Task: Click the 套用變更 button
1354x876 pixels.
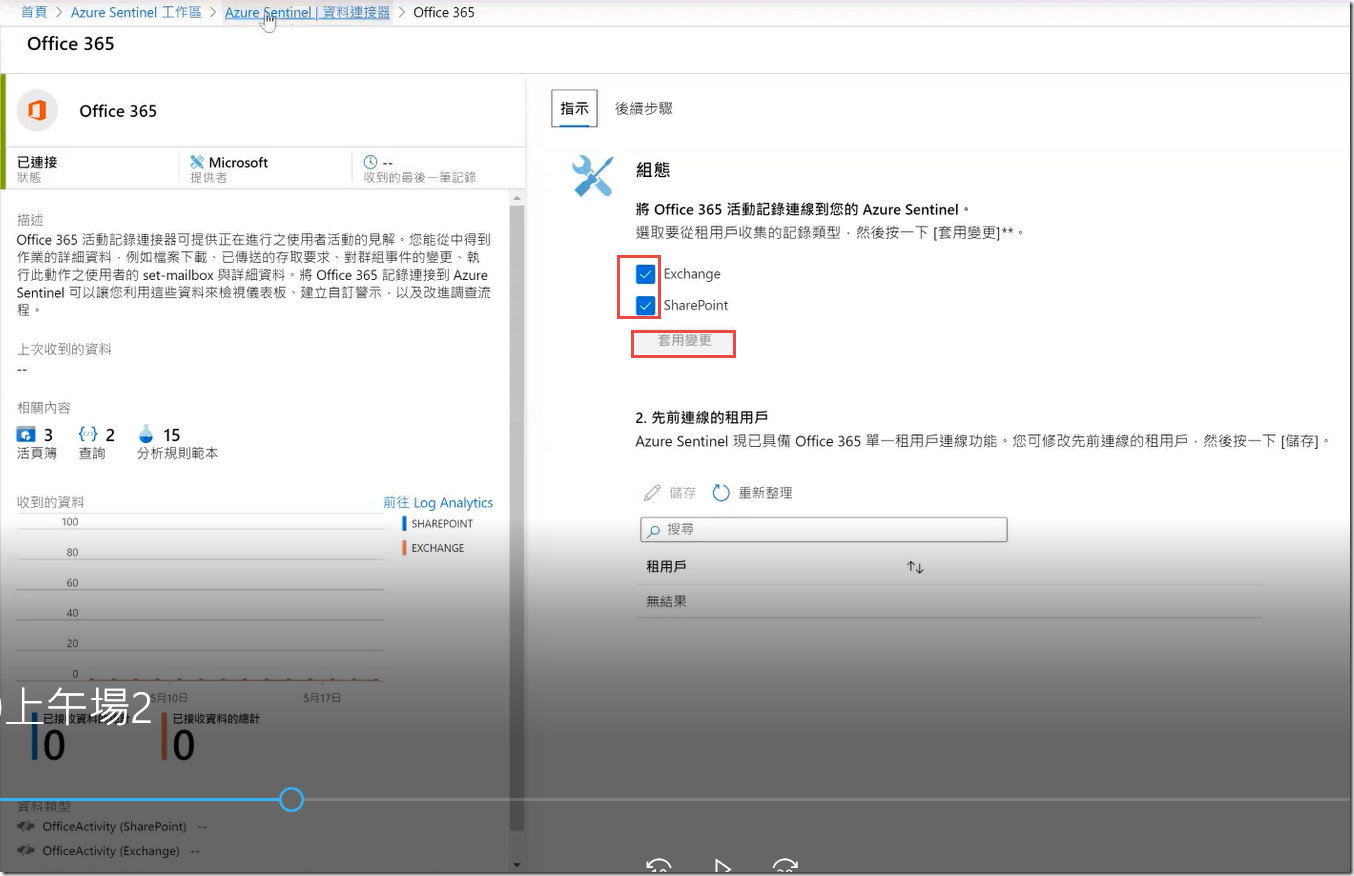Action: 684,341
